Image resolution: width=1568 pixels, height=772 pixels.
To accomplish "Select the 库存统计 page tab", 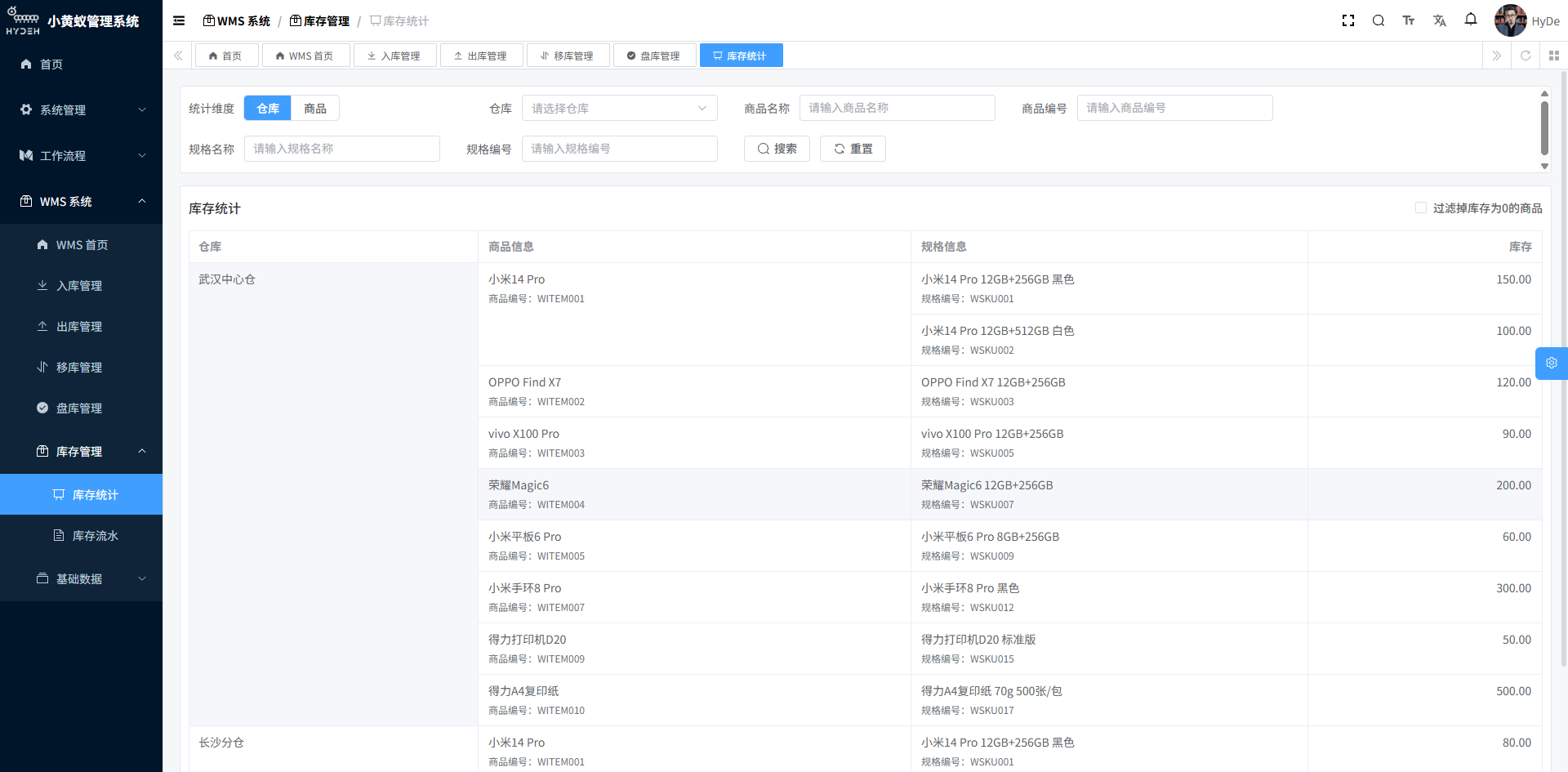I will coord(741,56).
